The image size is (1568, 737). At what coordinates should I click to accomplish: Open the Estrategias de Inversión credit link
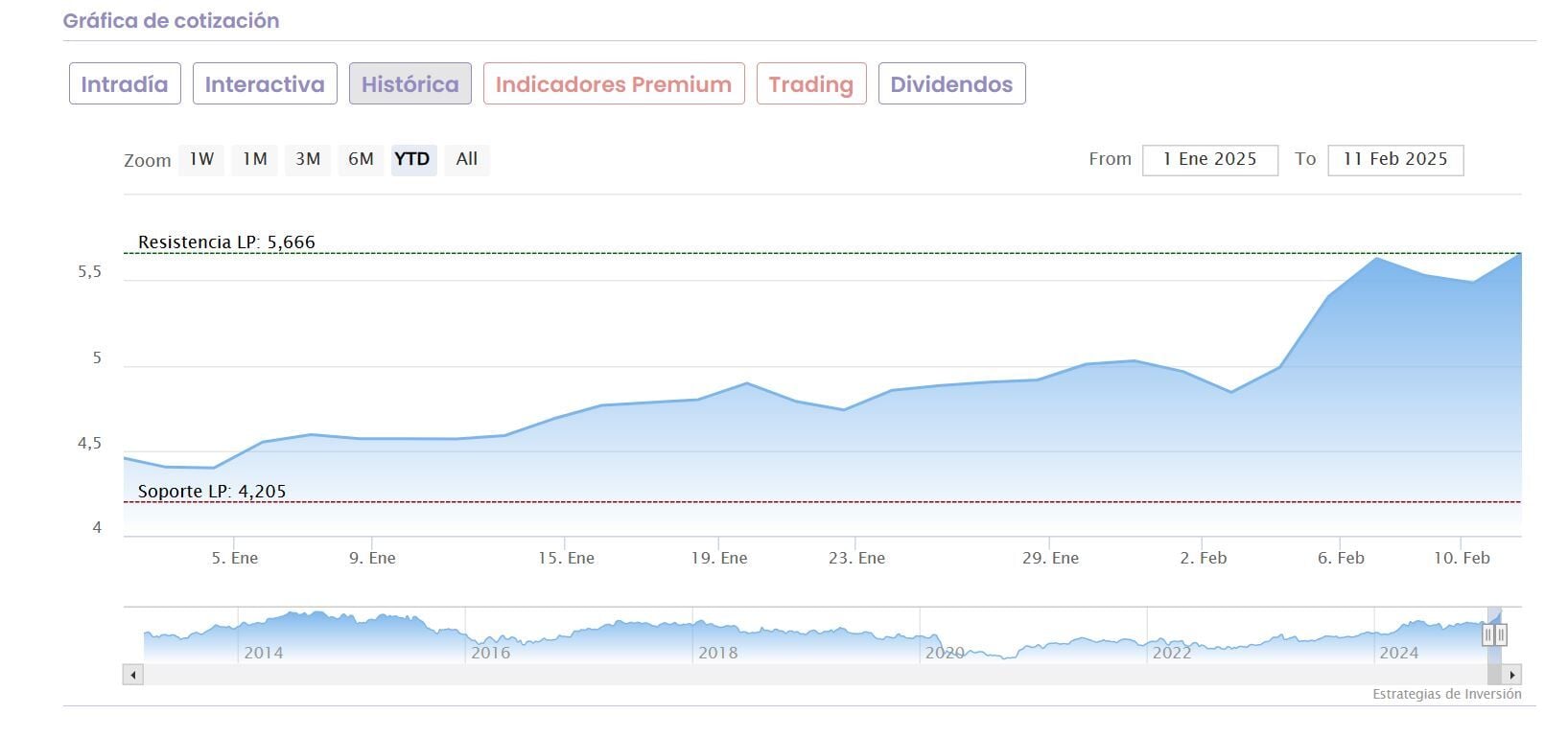[x=1446, y=694]
